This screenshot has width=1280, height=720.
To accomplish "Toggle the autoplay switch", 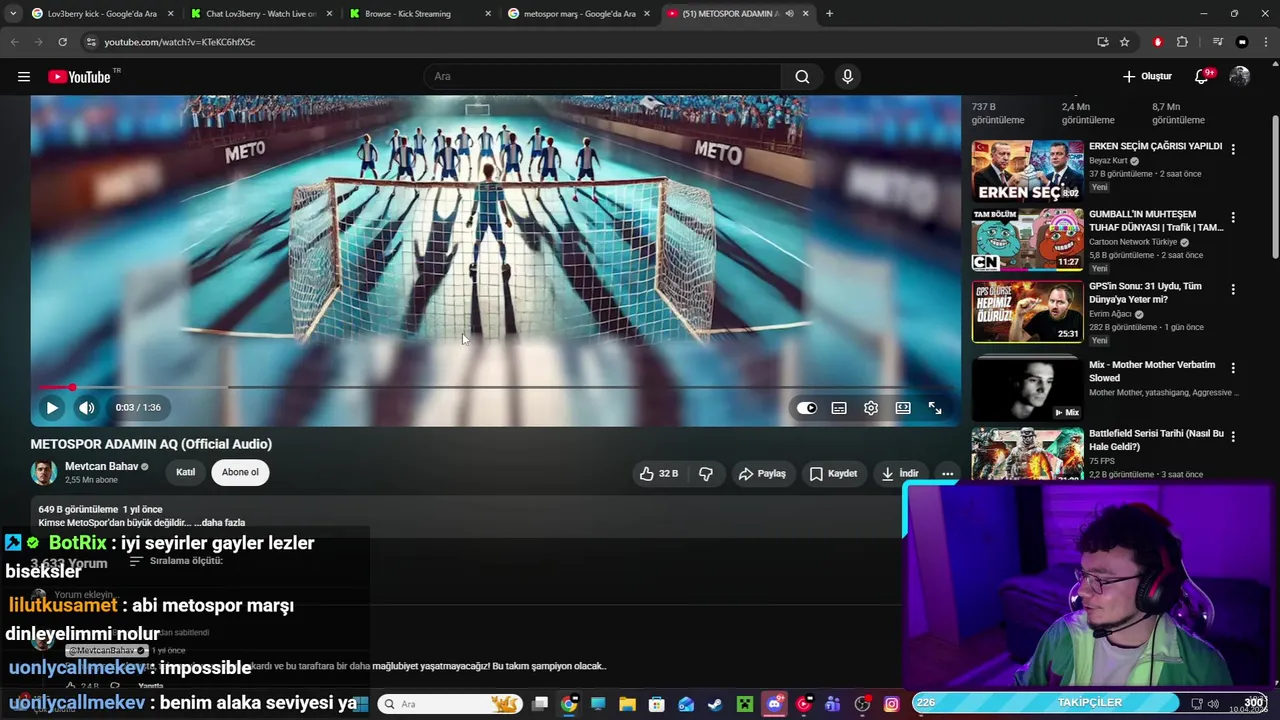I will click(807, 408).
